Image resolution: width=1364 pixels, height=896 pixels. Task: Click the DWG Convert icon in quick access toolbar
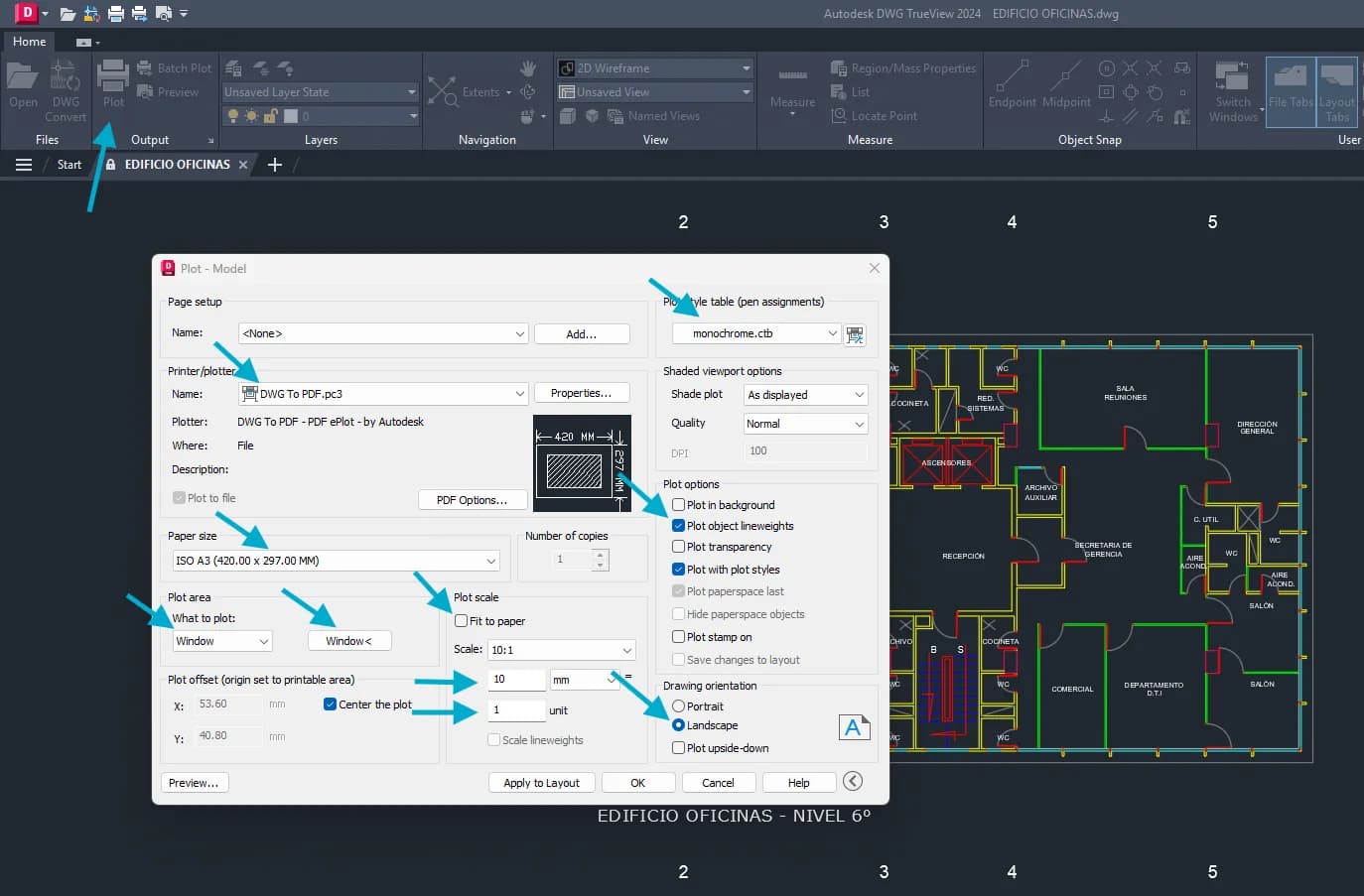(91, 14)
